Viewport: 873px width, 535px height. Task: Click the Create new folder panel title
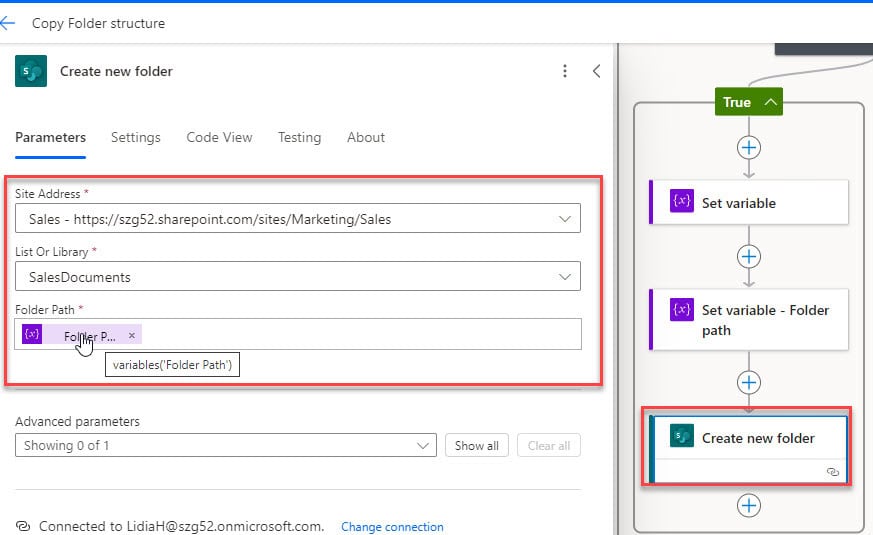(x=116, y=71)
